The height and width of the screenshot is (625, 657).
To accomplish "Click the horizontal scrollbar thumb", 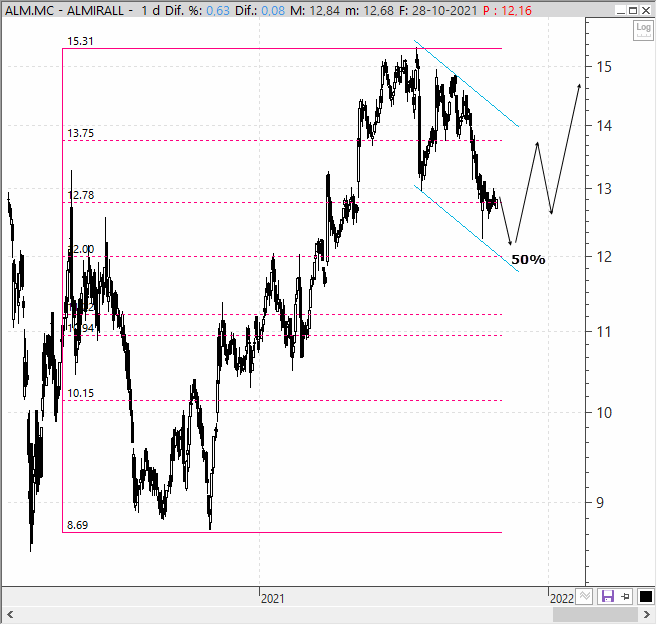I will coord(595,615).
